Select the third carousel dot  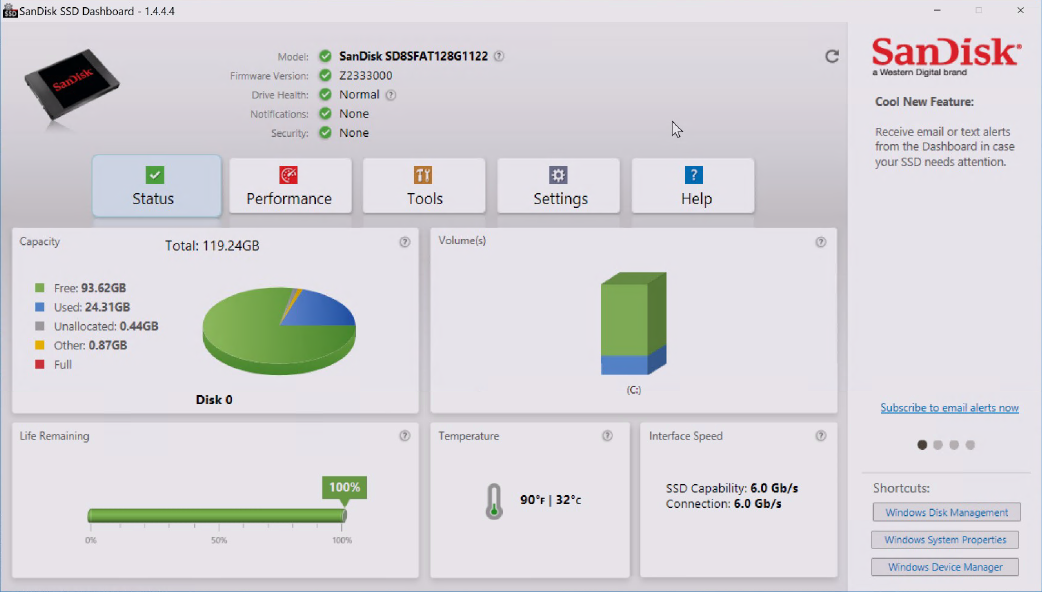coord(954,445)
